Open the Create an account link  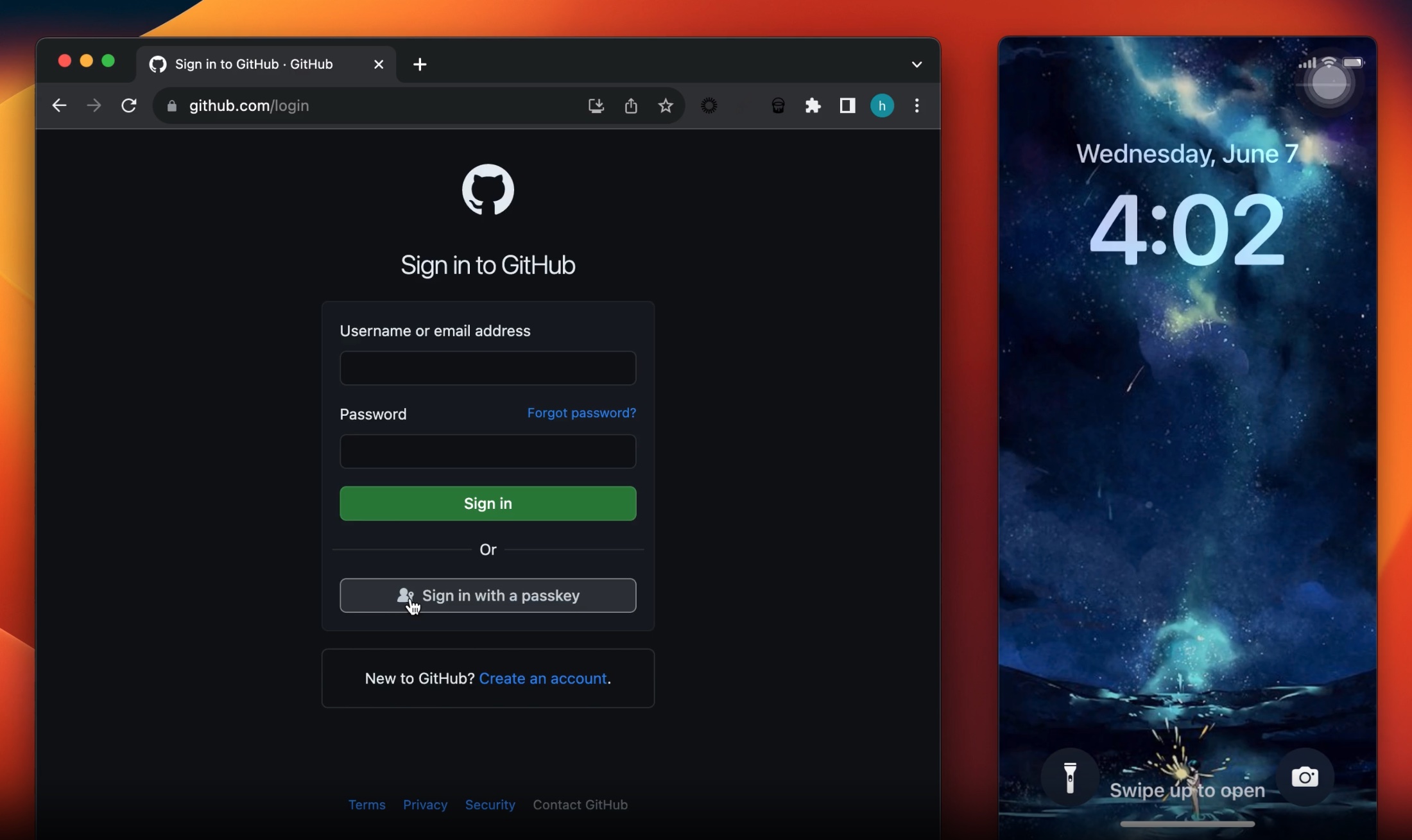pos(543,678)
